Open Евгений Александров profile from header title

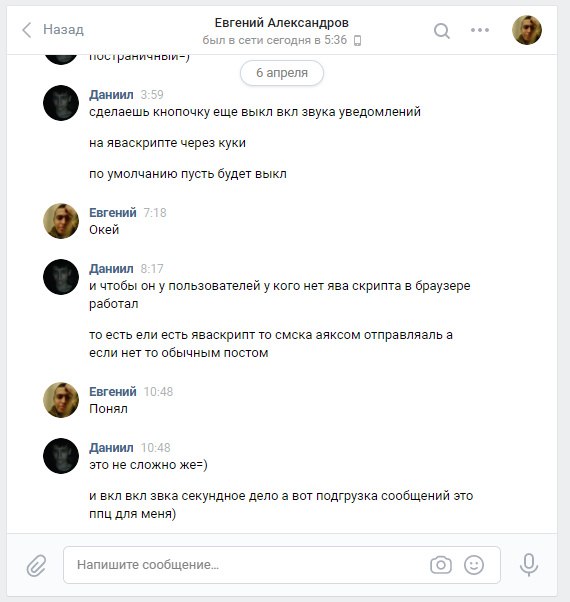coord(281,23)
